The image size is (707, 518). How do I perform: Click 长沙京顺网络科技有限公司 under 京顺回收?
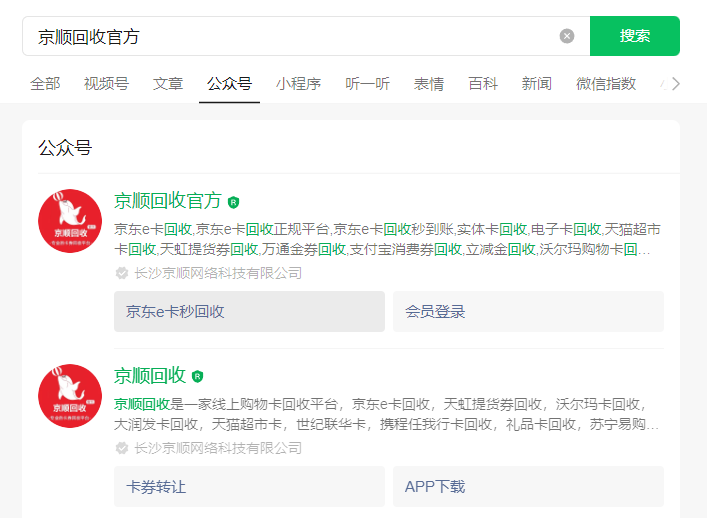[x=218, y=448]
